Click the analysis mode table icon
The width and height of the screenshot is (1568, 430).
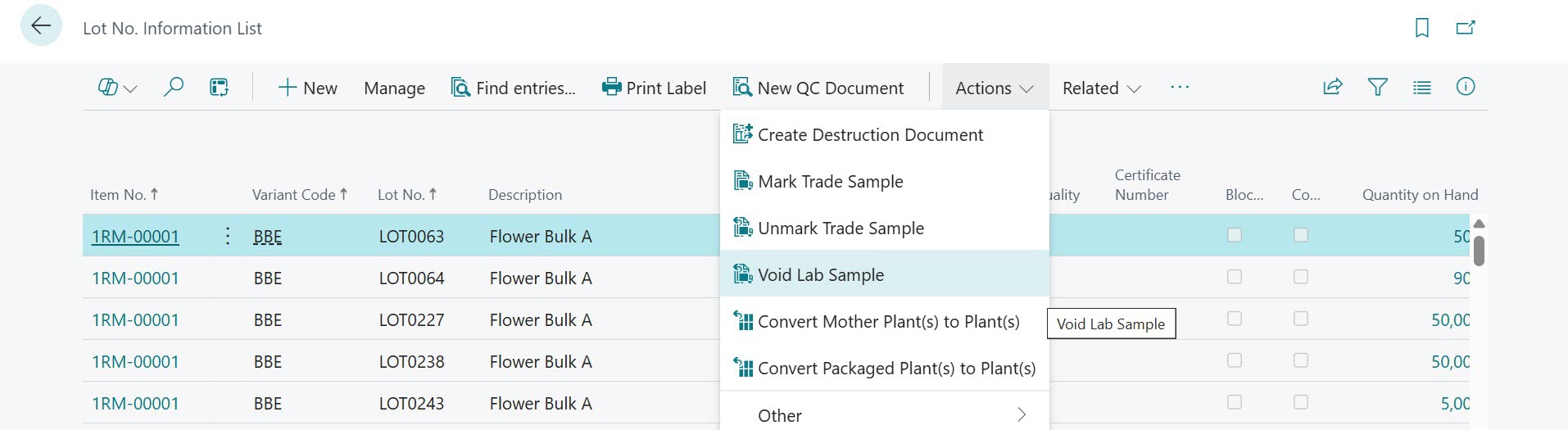click(x=219, y=87)
